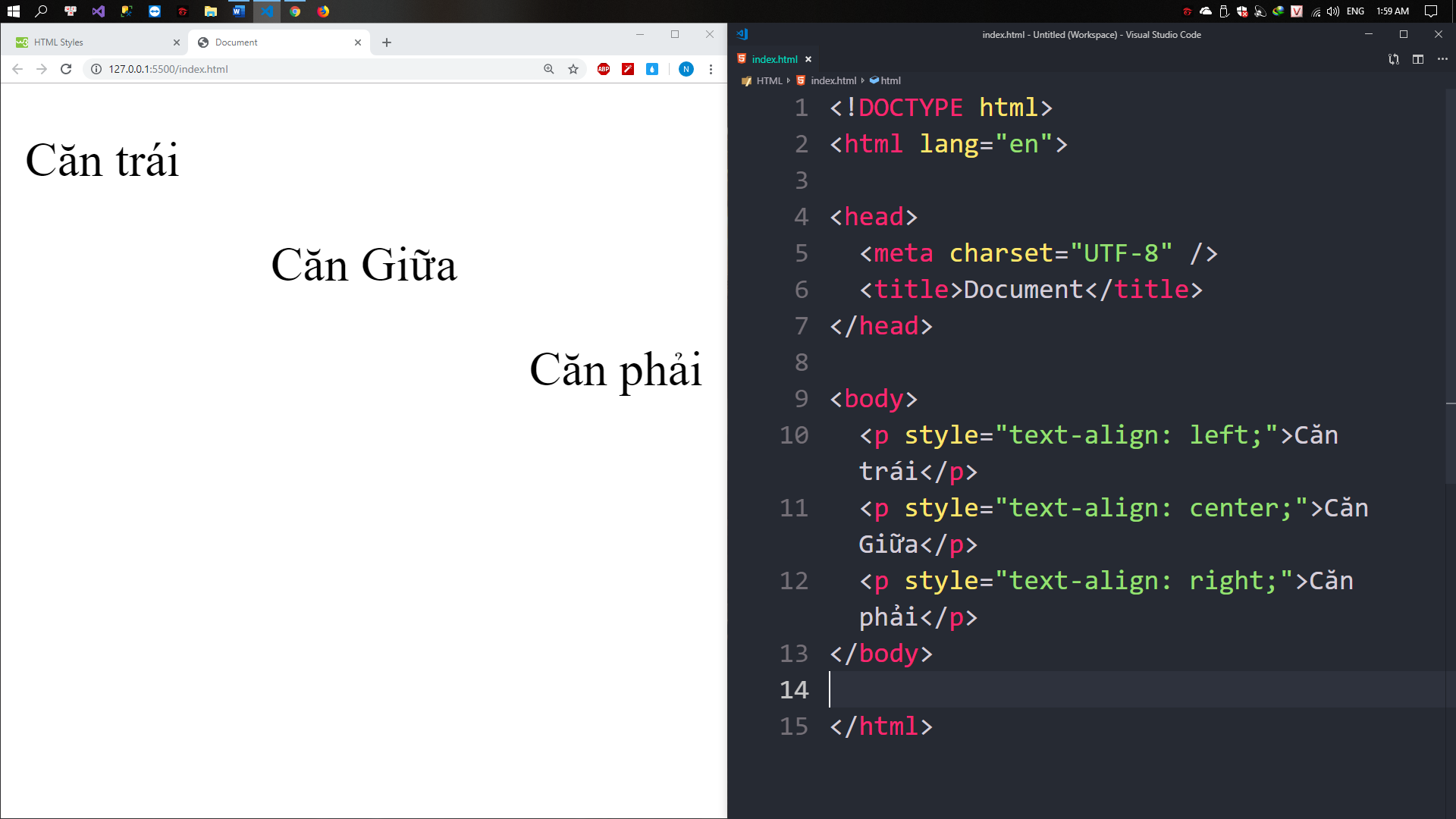Expand the index.html breadcrumb
Viewport: 1456px width, 819px height.
[833, 80]
